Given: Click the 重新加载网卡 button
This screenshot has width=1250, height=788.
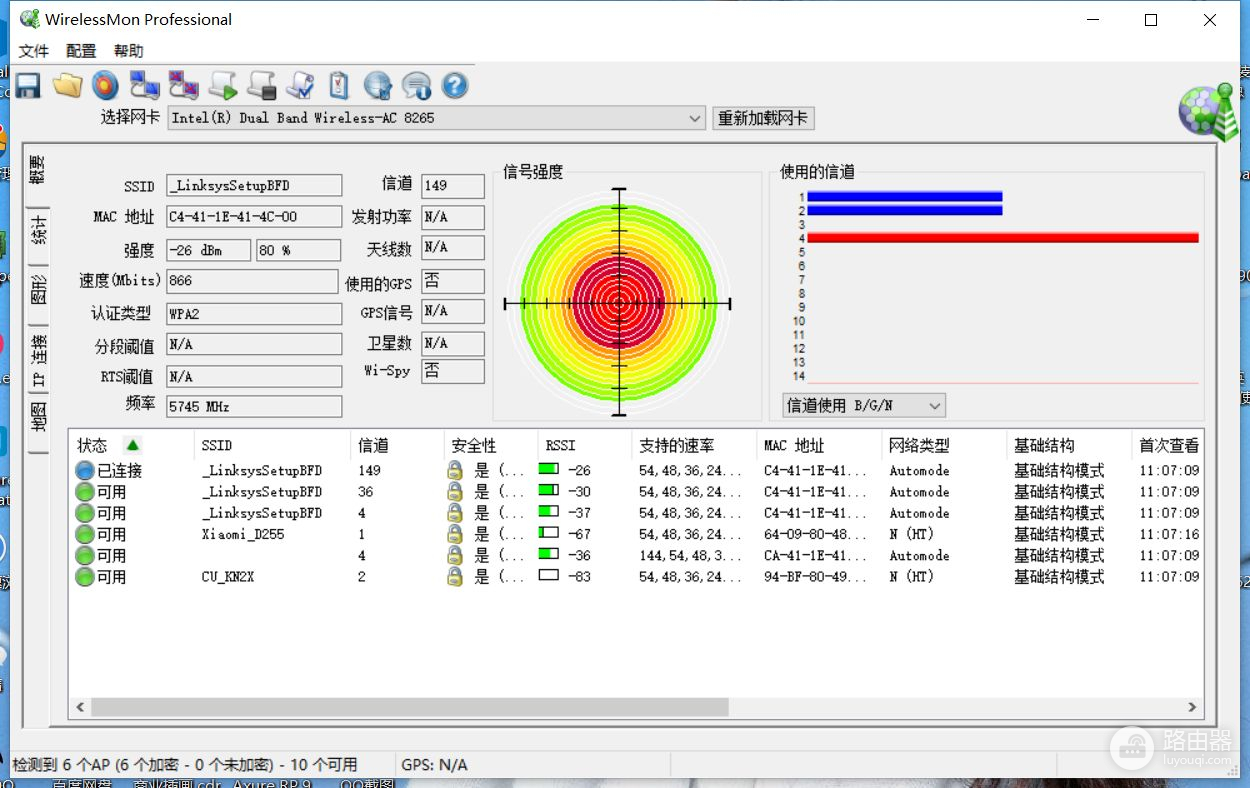Looking at the screenshot, I should (763, 118).
